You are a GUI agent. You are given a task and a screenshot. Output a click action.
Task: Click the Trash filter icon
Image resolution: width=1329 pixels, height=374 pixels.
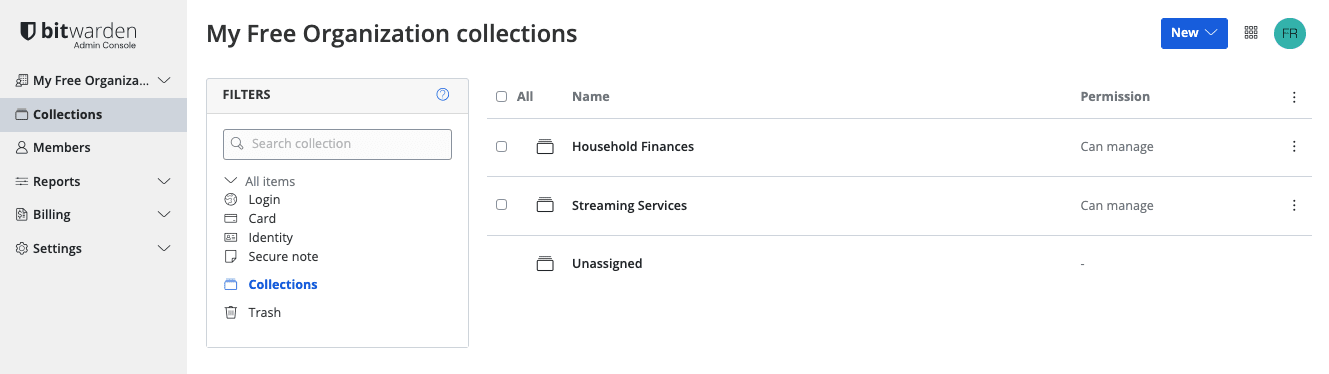(231, 313)
